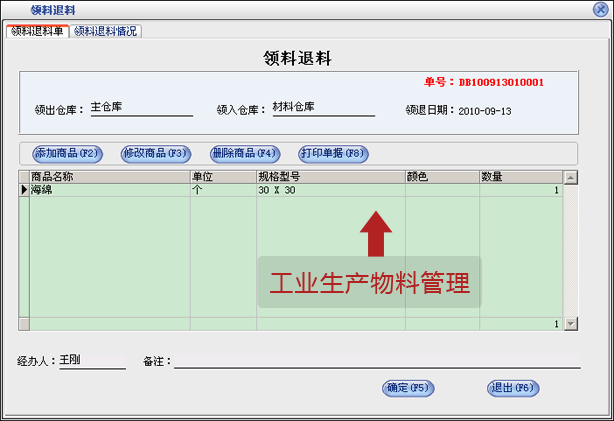This screenshot has width=614, height=421.
Task: Click the 商品名称 column header
Action: coord(108,177)
